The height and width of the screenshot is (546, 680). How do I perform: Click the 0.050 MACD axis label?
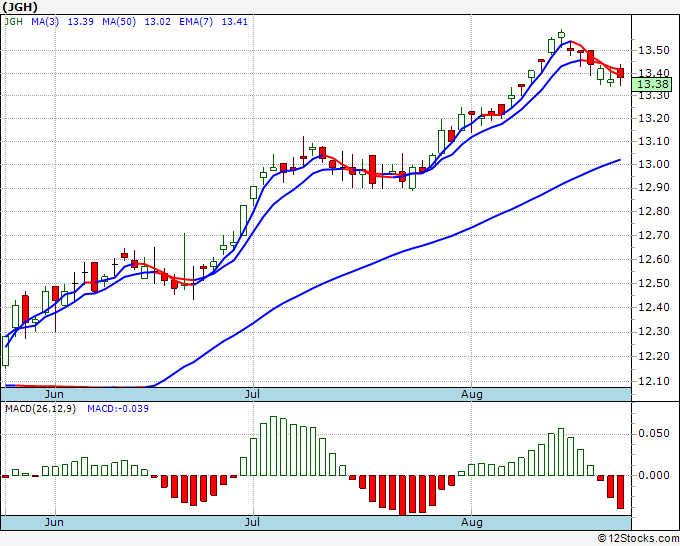654,434
